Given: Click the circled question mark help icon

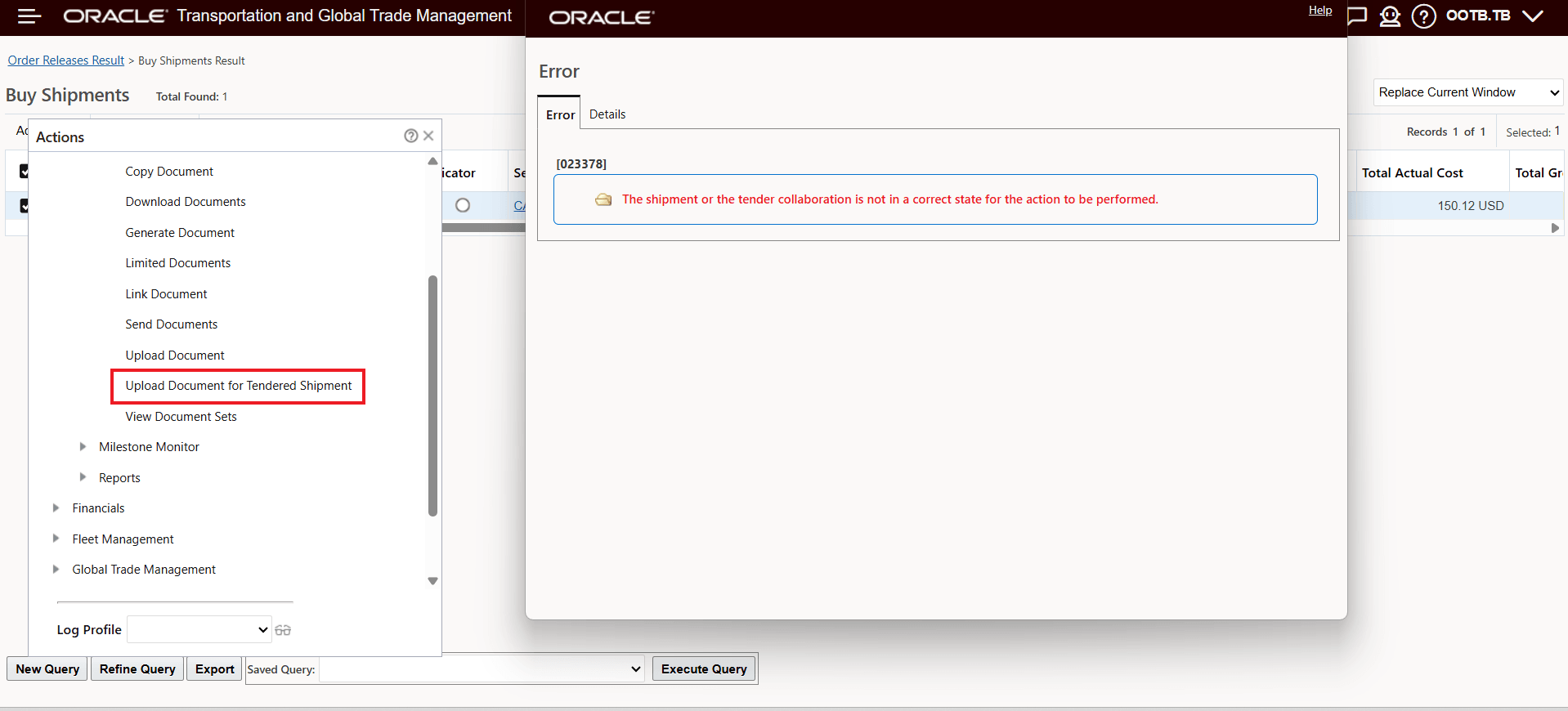Looking at the screenshot, I should pos(1423,16).
